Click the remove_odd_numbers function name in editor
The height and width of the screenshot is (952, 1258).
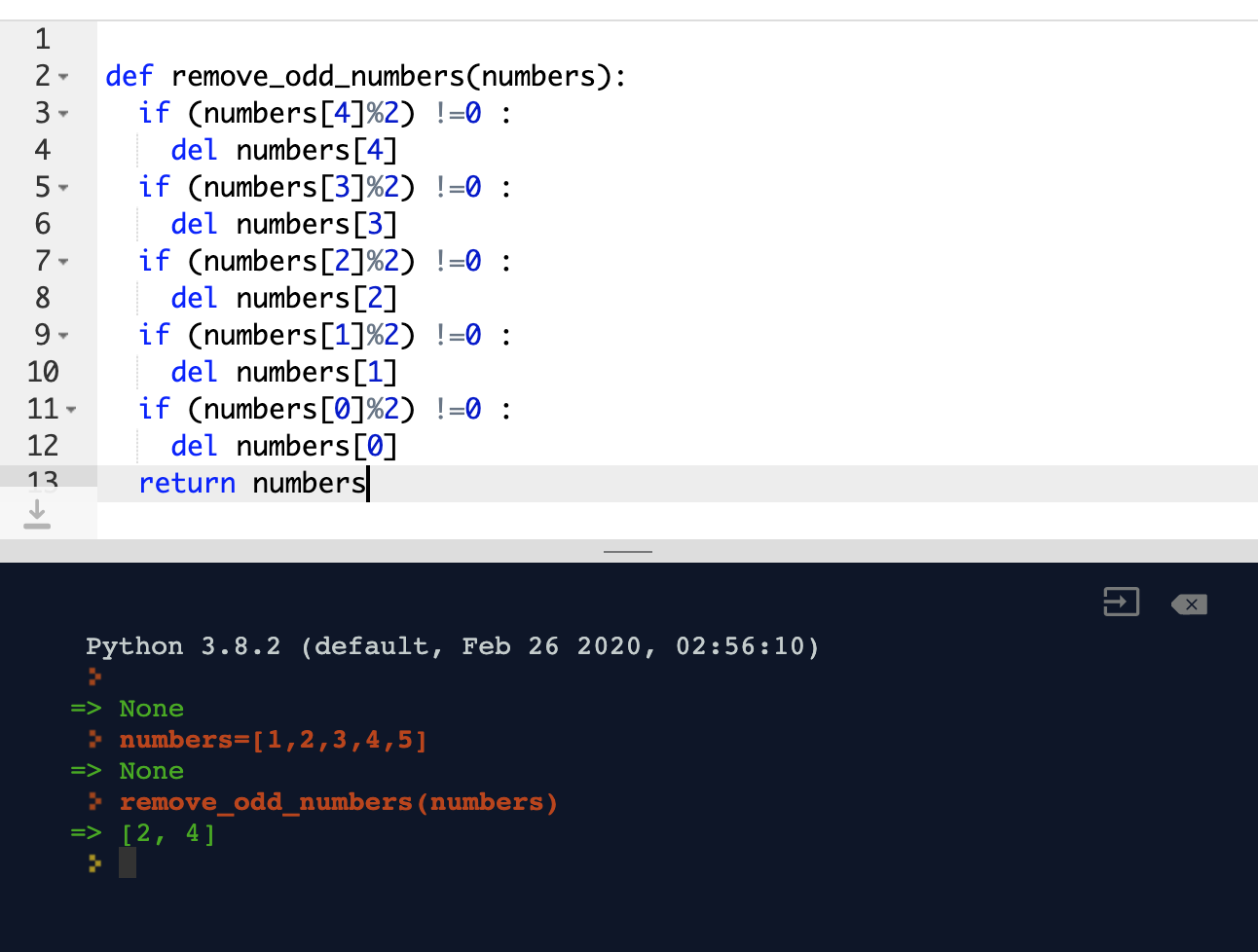pos(317,77)
